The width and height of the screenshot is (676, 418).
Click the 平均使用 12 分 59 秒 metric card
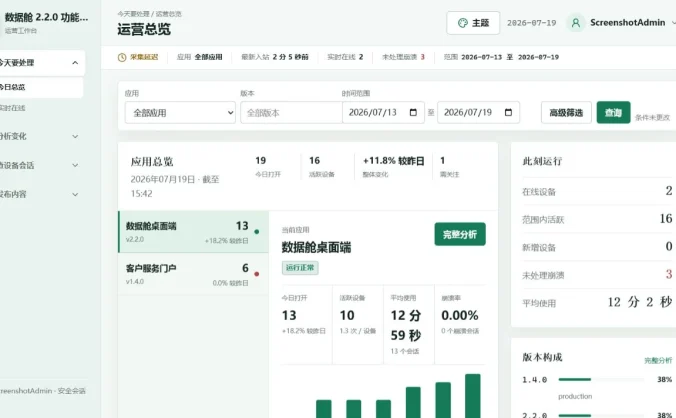[409, 324]
